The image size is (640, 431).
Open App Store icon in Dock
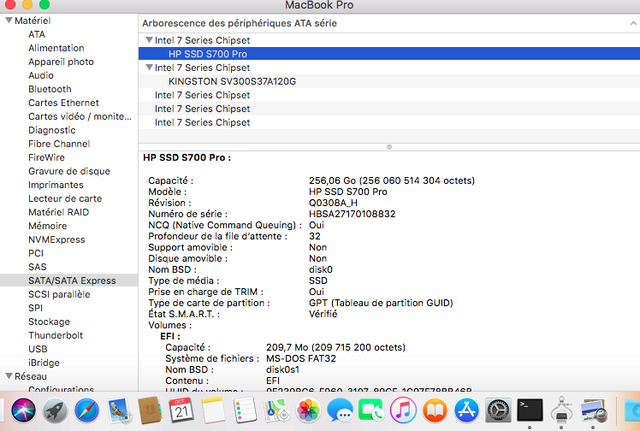pyautogui.click(x=467, y=410)
